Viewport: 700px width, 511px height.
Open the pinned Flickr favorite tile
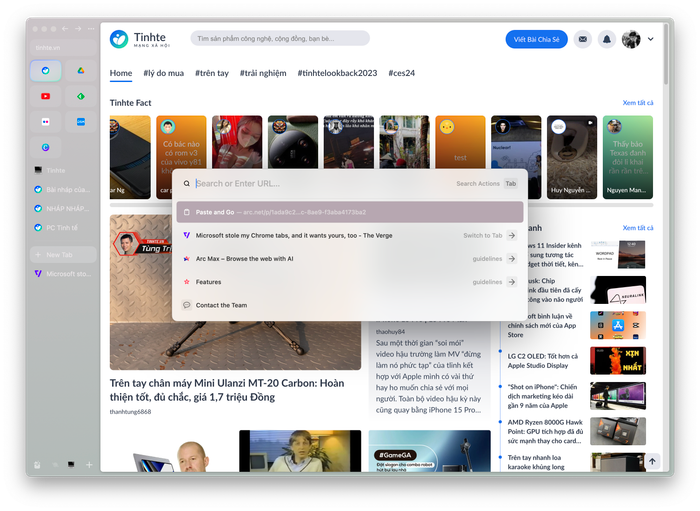[46, 122]
